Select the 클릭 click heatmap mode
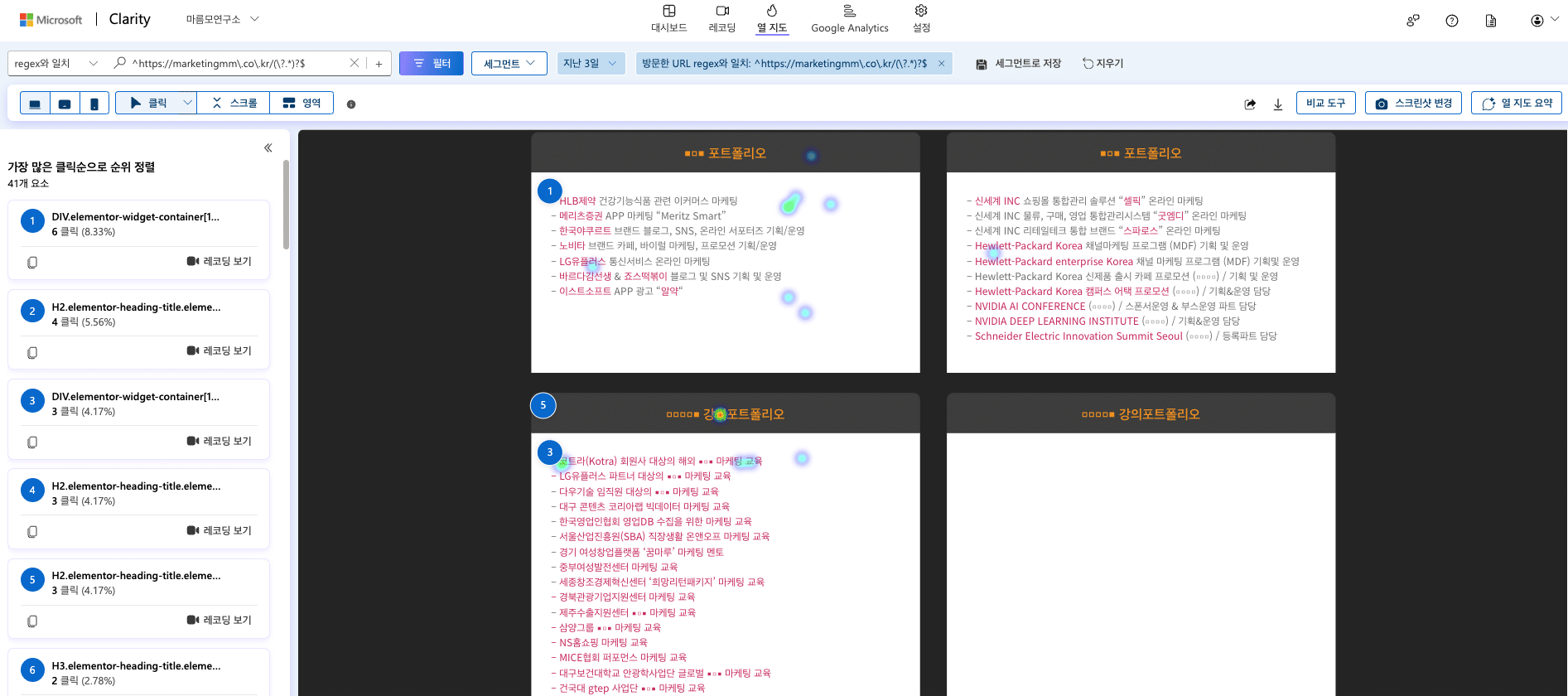The image size is (1568, 696). [x=148, y=103]
